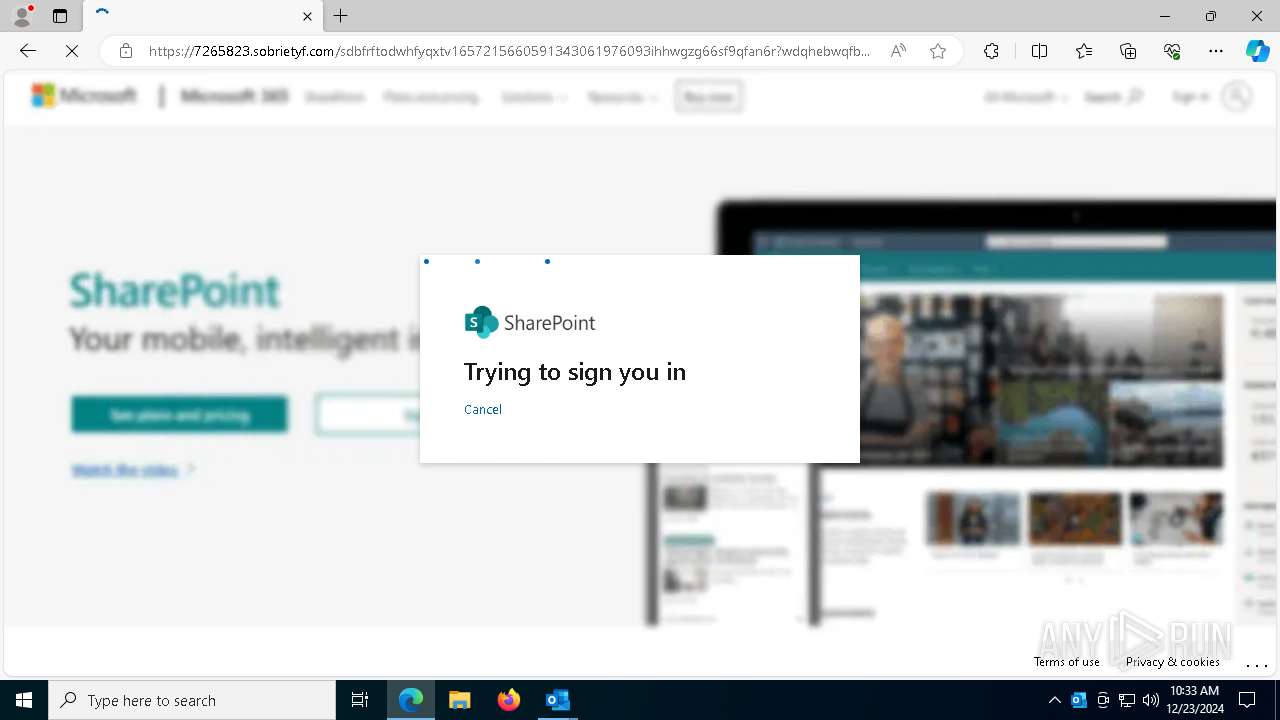Image resolution: width=1280 pixels, height=720 pixels.
Task: Open the Copilot sidebar
Action: click(1257, 51)
